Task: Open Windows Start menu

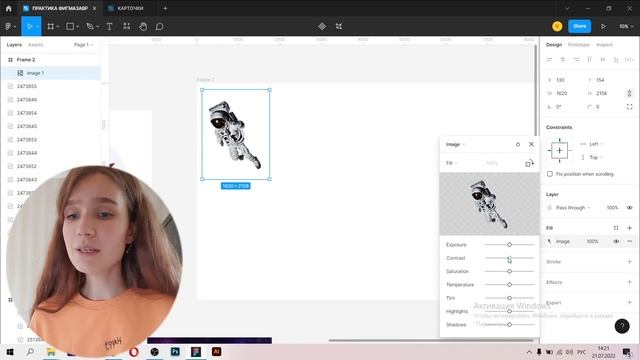Action: (10, 351)
